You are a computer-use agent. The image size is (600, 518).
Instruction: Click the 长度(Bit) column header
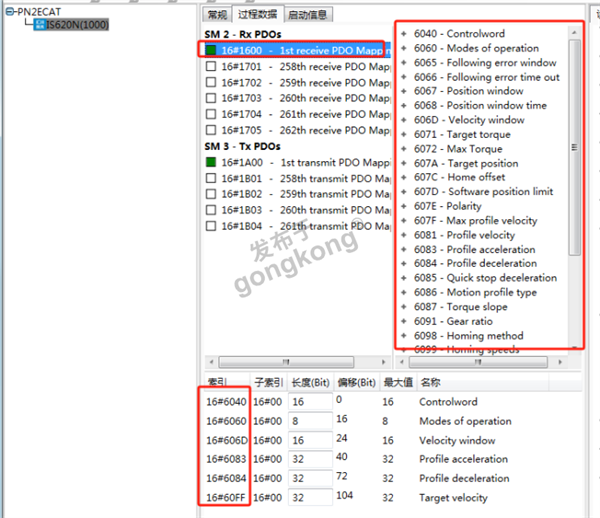click(x=310, y=382)
